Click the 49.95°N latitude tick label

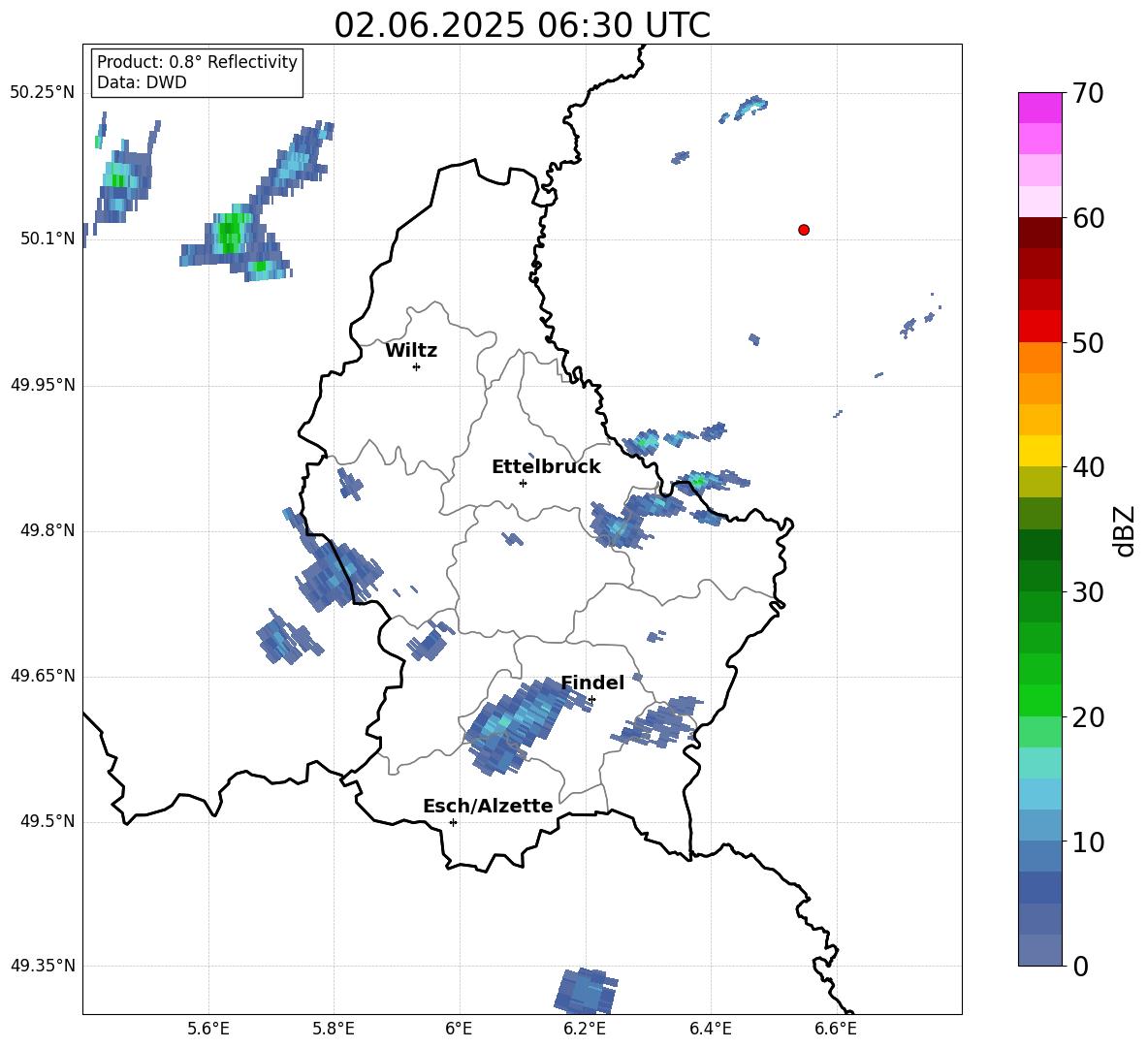click(x=43, y=385)
